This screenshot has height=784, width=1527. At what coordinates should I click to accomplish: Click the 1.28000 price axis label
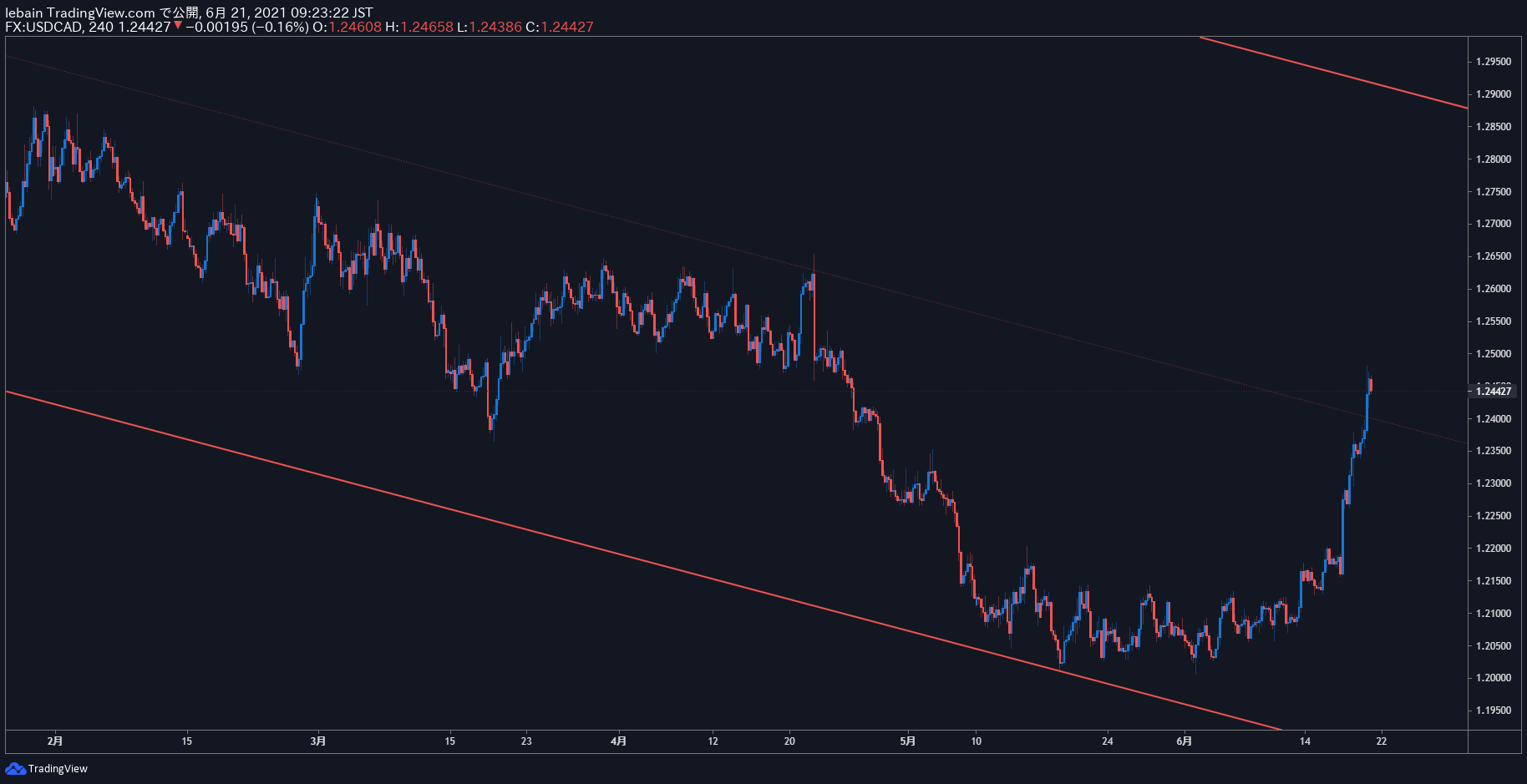pos(1494,159)
